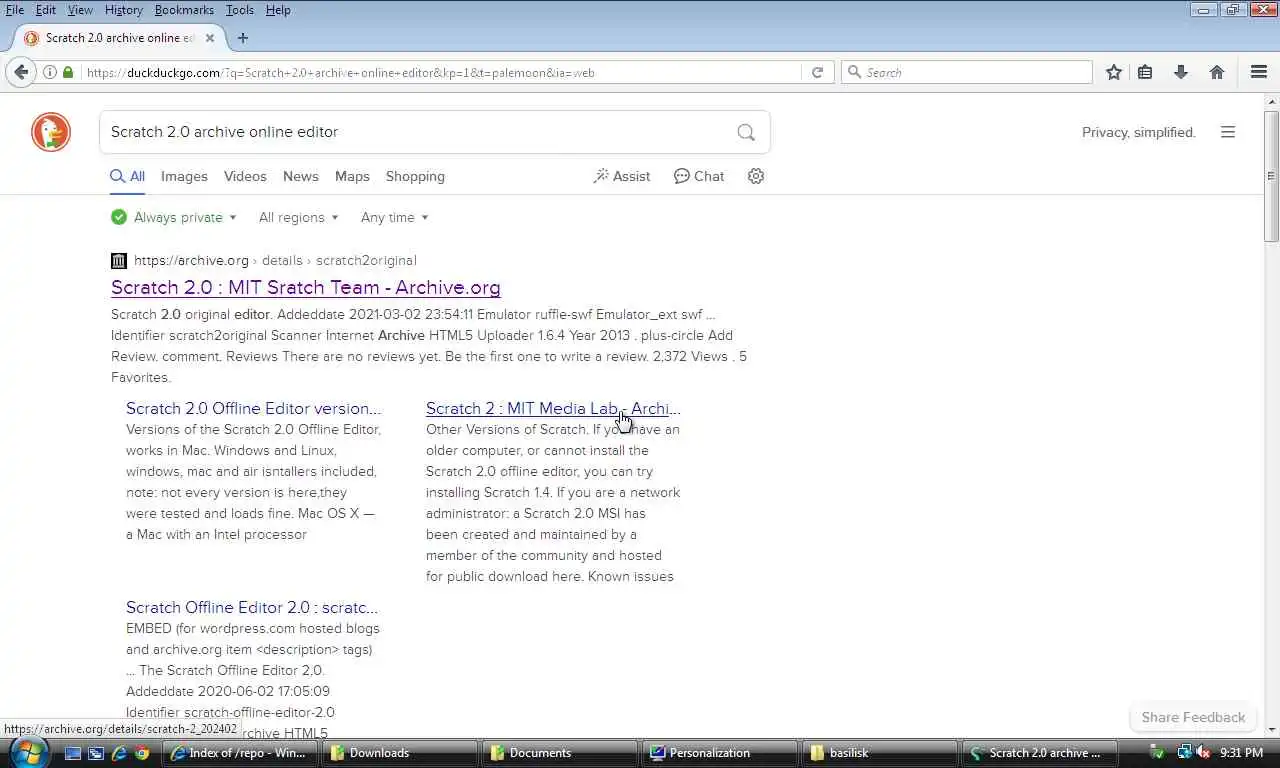Click the muted volume tray icon
This screenshot has height=768, width=1280.
1203,752
